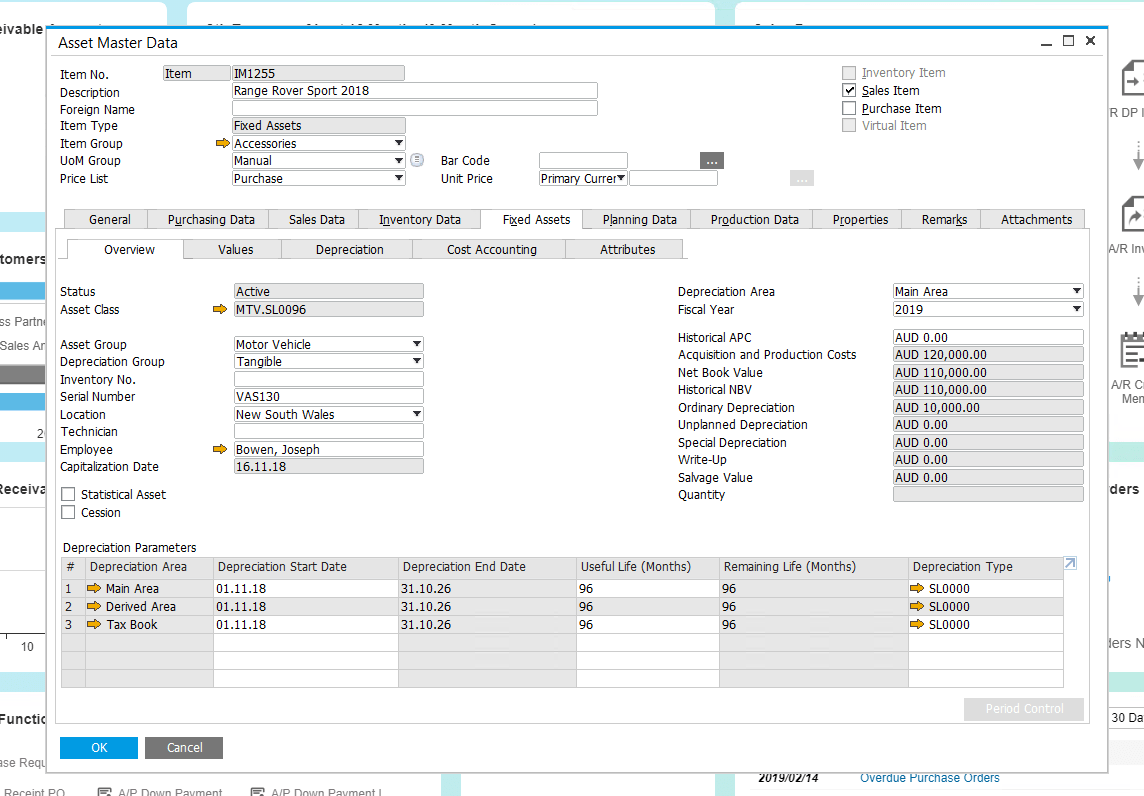Change the Fiscal Year 2019 dropdown
This screenshot has height=796, width=1144.
[x=1076, y=309]
